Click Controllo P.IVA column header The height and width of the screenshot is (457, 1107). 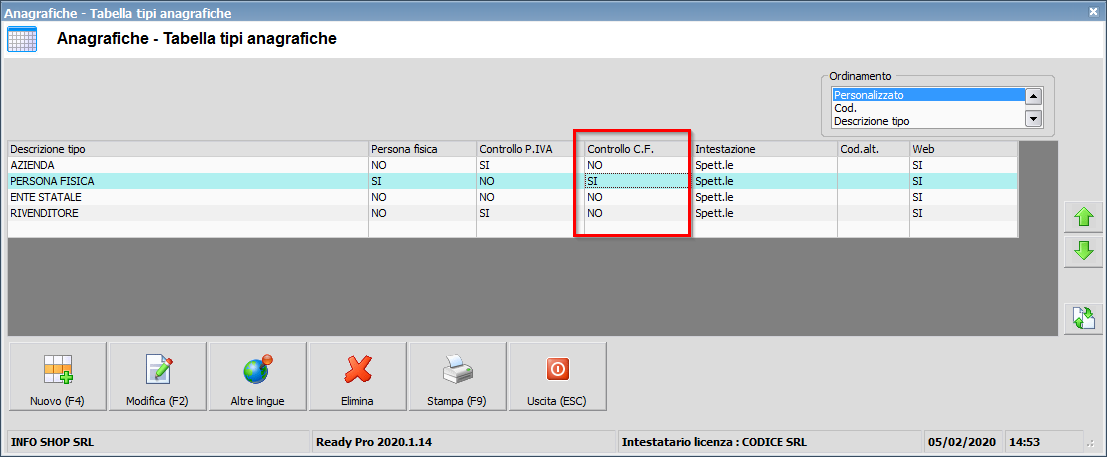(530, 149)
